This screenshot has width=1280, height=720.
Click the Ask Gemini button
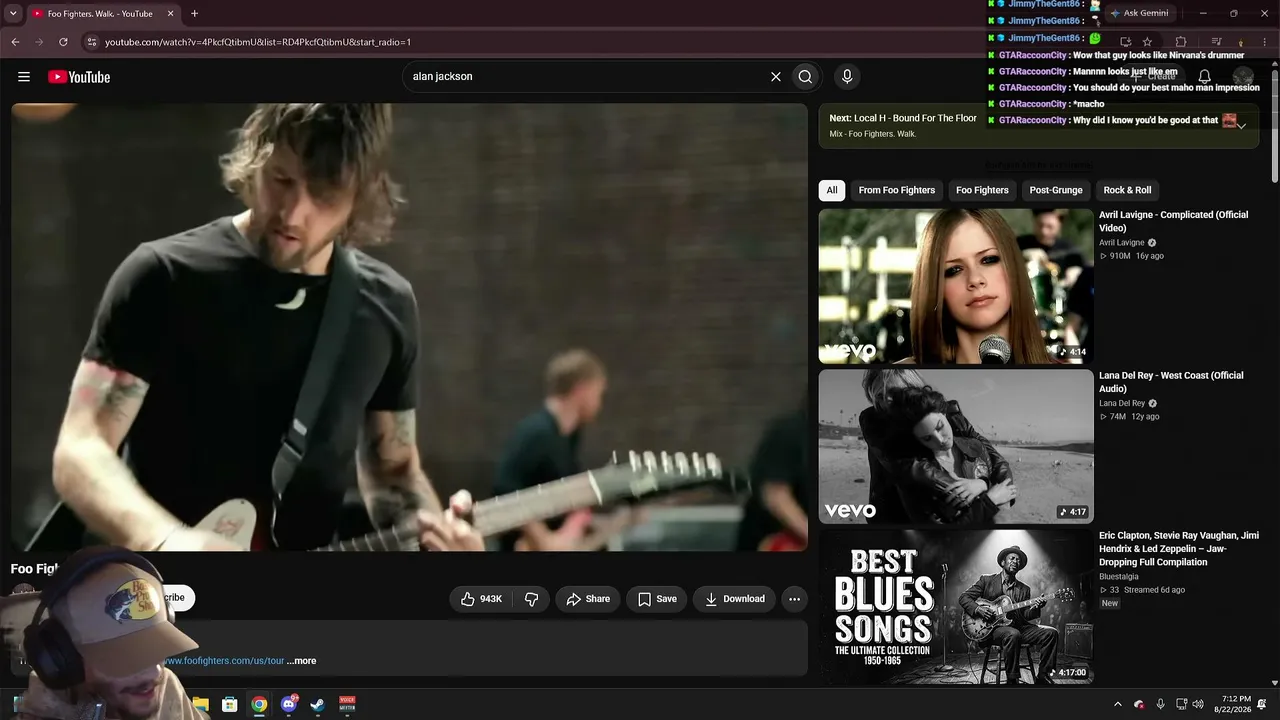1139,13
